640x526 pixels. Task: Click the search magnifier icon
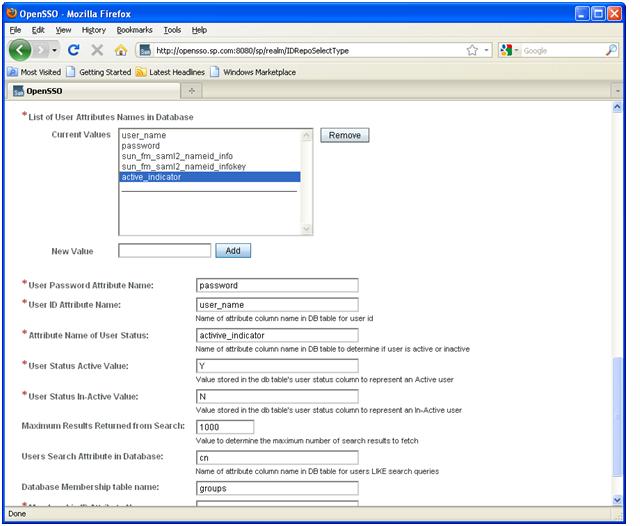tap(611, 50)
